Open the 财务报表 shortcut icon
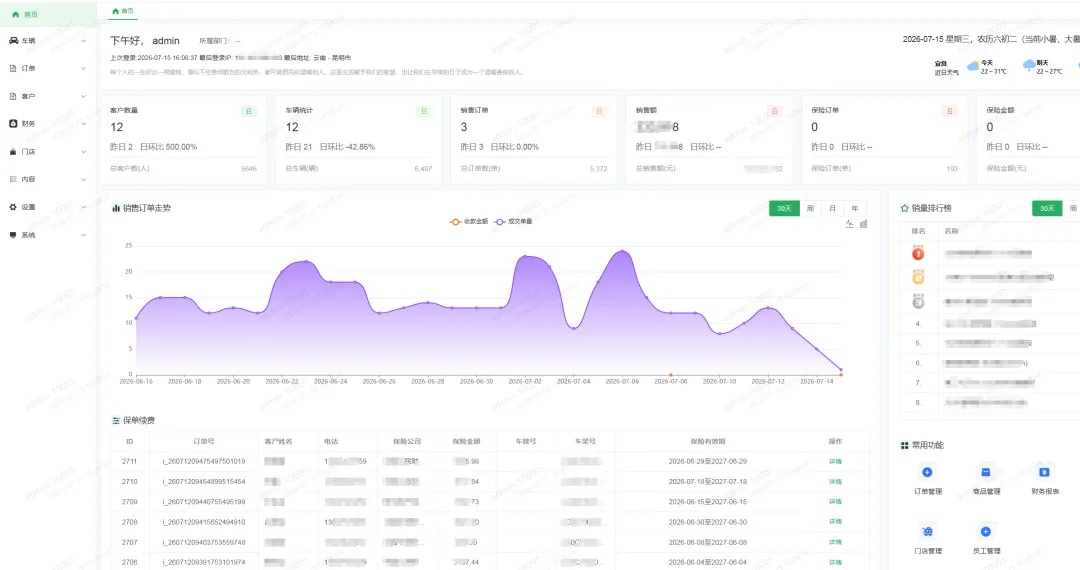This screenshot has width=1080, height=570. coord(1044,472)
